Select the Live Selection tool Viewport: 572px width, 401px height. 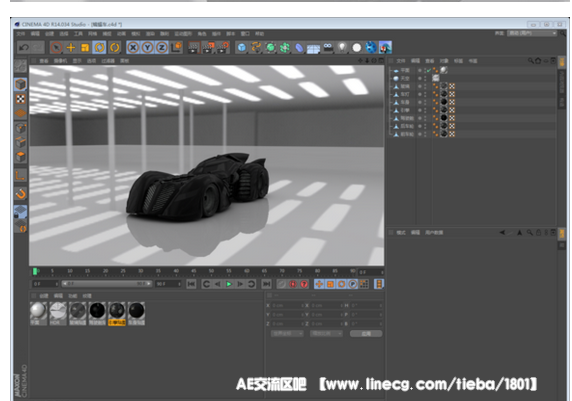coord(56,48)
